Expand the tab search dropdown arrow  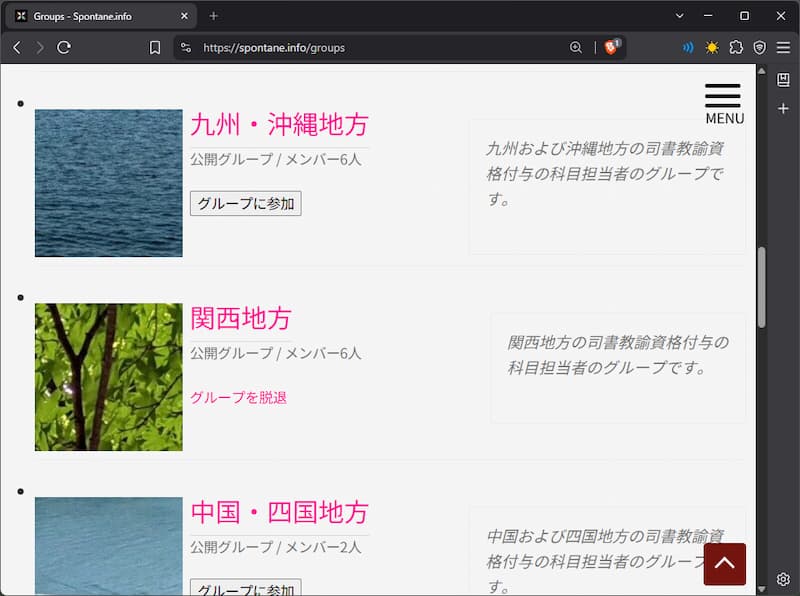(x=679, y=16)
